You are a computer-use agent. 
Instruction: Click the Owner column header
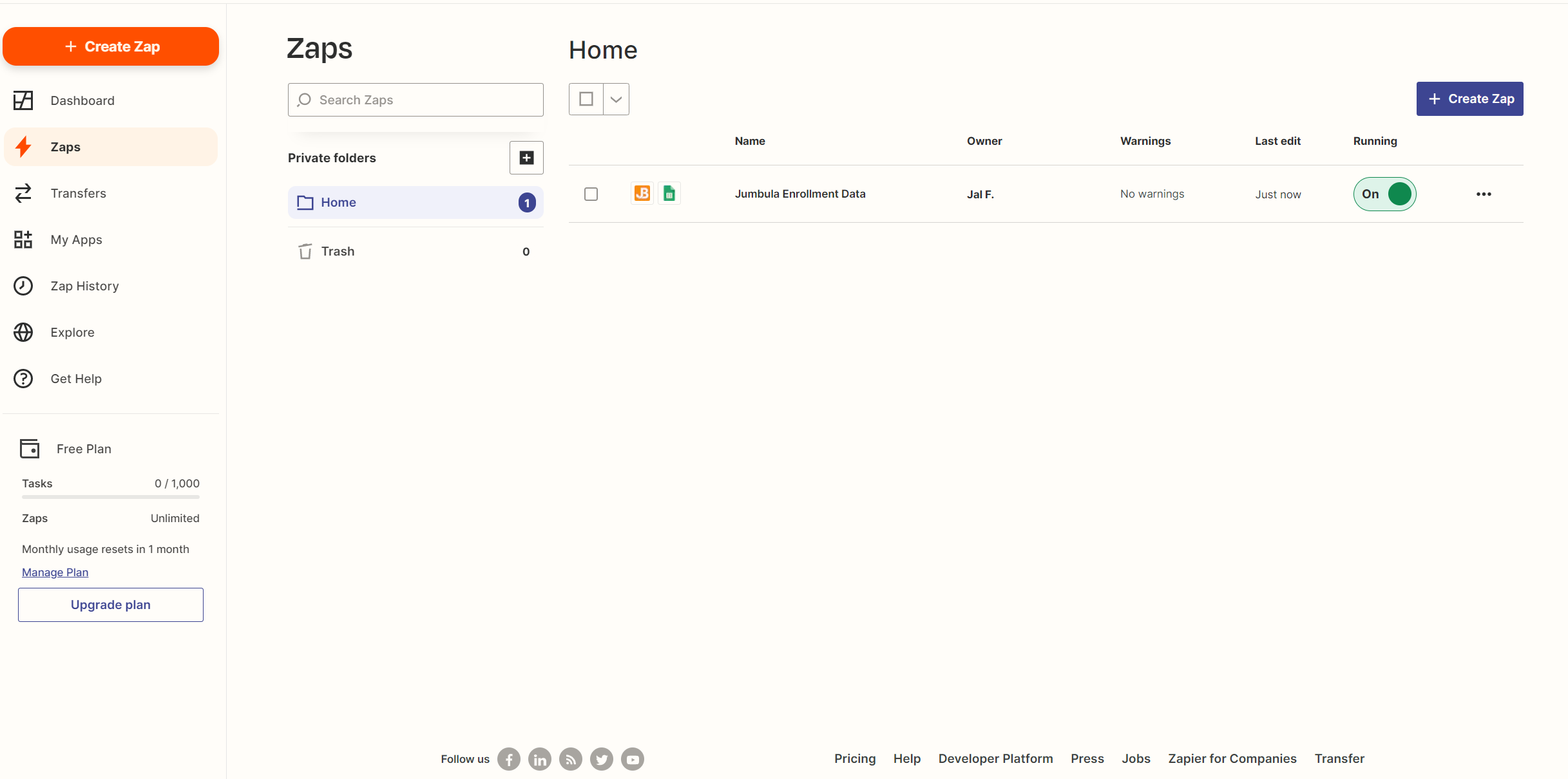[984, 141]
